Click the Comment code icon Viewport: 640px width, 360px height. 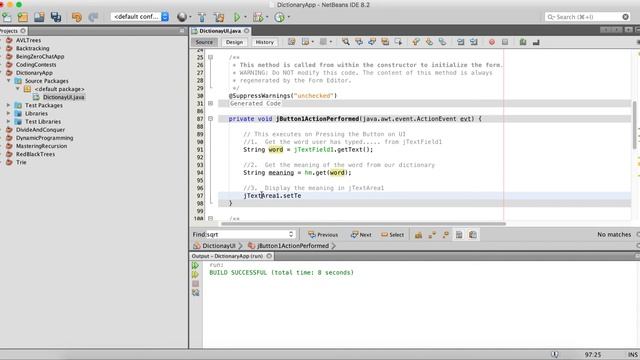[523, 42]
